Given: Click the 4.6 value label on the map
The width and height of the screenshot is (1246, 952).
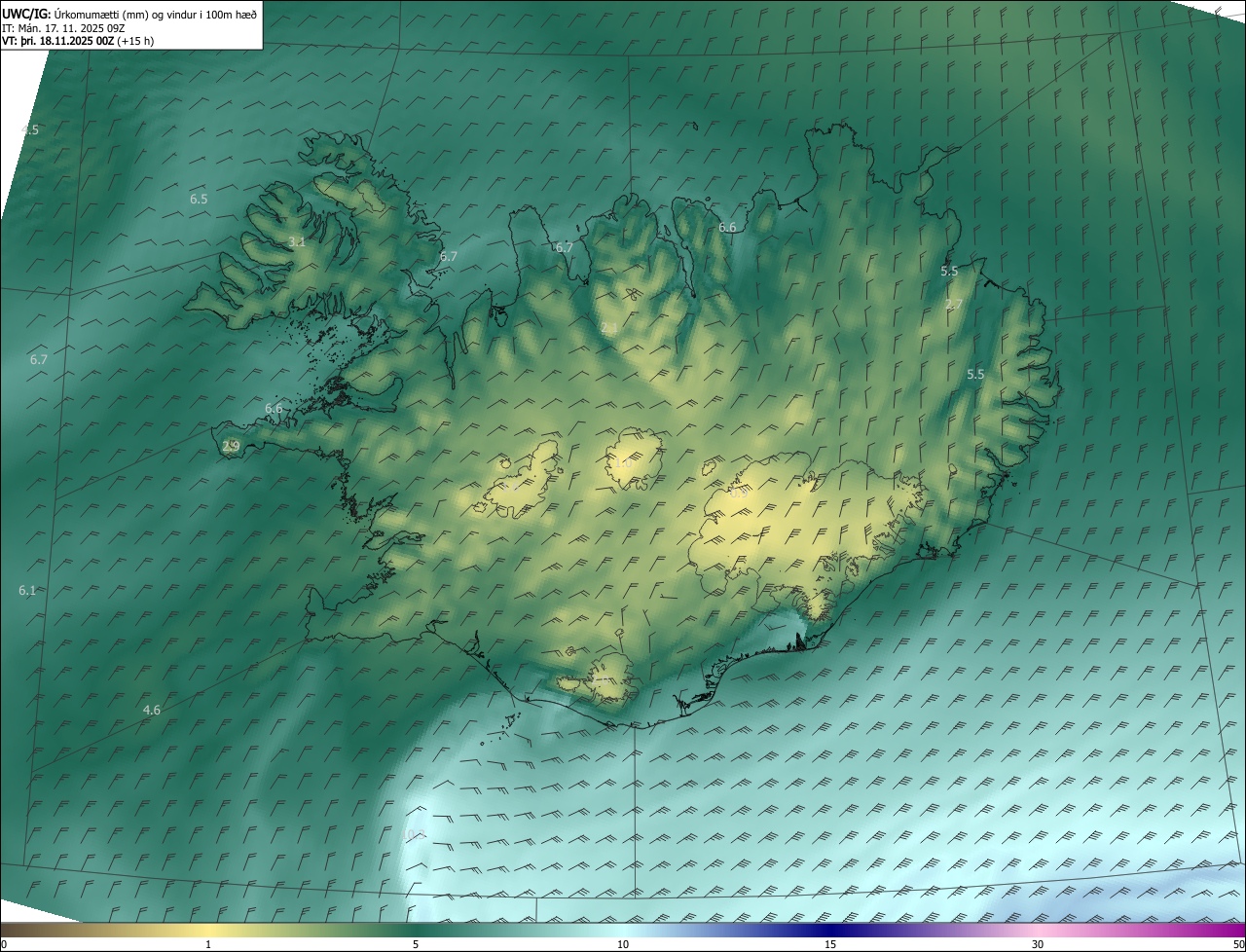Looking at the screenshot, I should [x=152, y=711].
